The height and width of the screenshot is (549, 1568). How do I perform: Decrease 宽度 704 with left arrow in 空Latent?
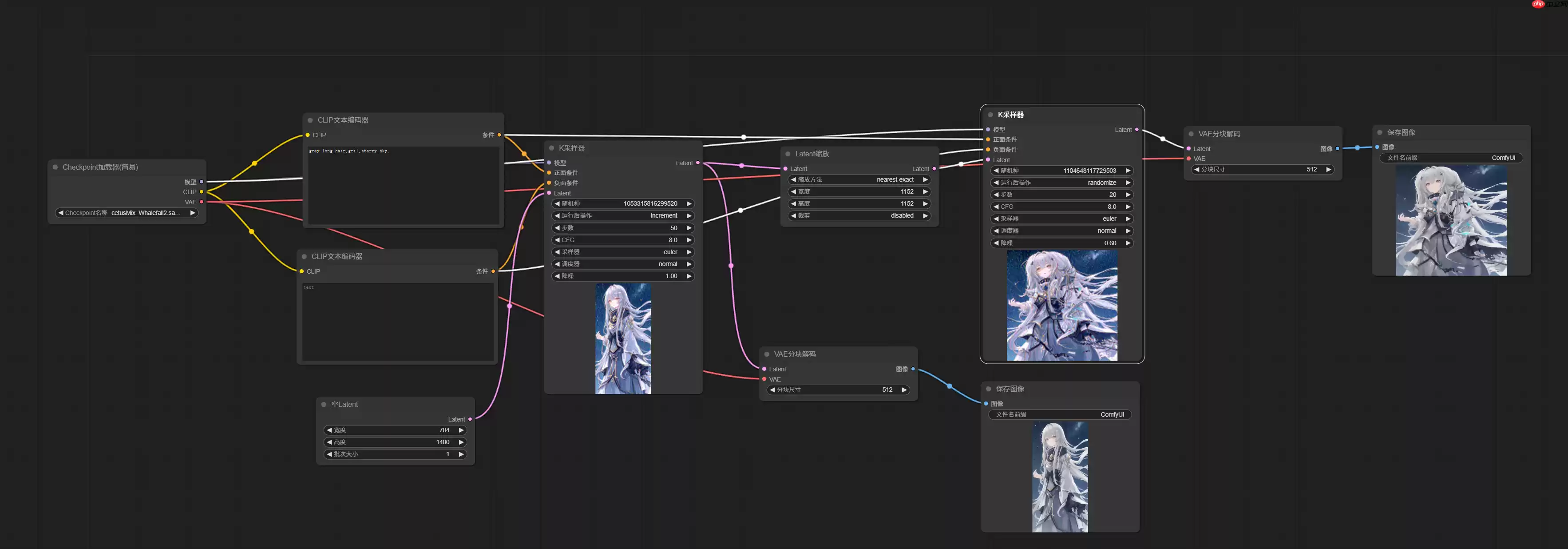click(329, 430)
